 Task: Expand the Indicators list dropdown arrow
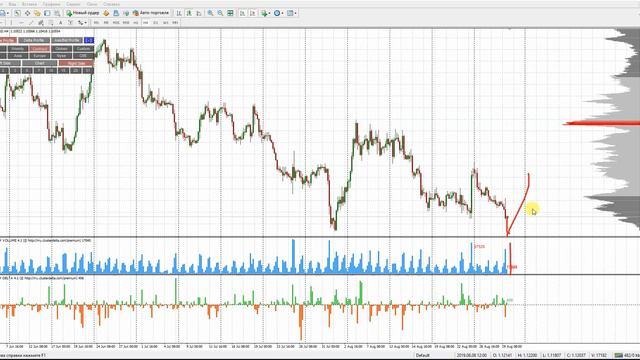(x=269, y=13)
